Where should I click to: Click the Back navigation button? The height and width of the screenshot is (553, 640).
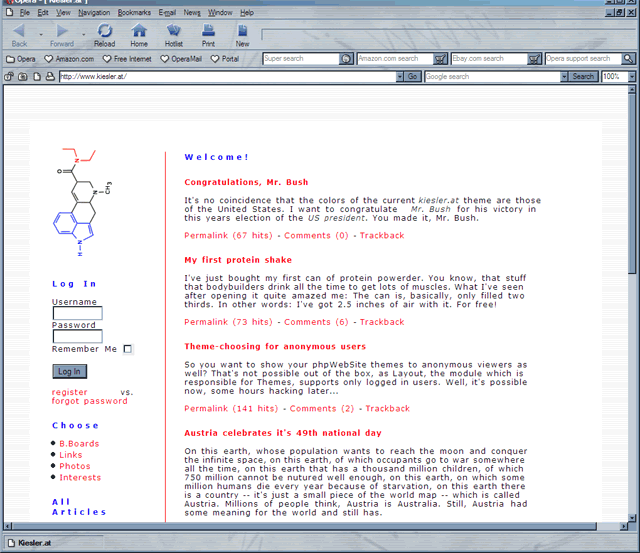point(19,35)
